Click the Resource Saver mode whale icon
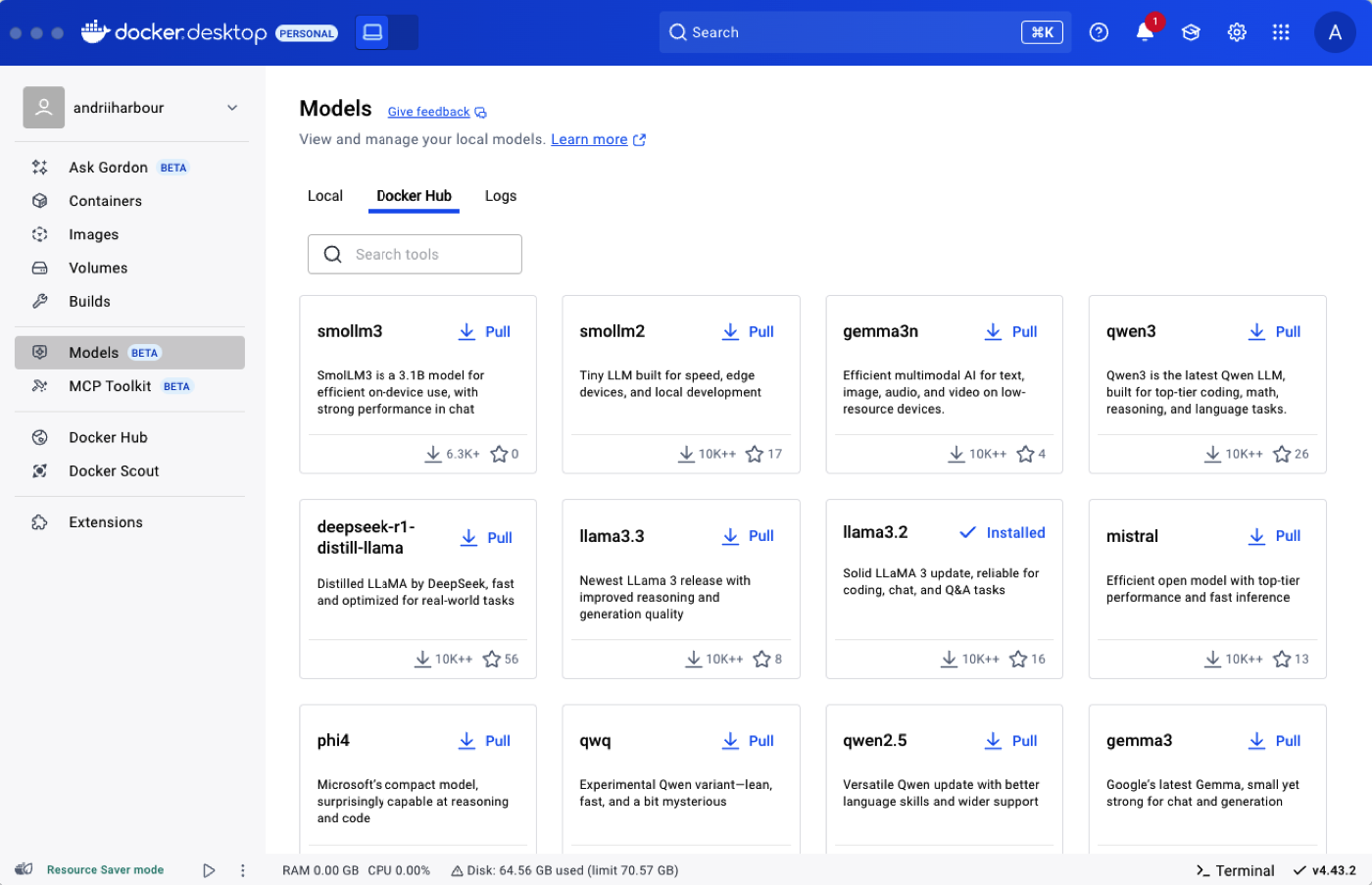Screen dimensions: 1372x885 pyautogui.click(x=24, y=869)
